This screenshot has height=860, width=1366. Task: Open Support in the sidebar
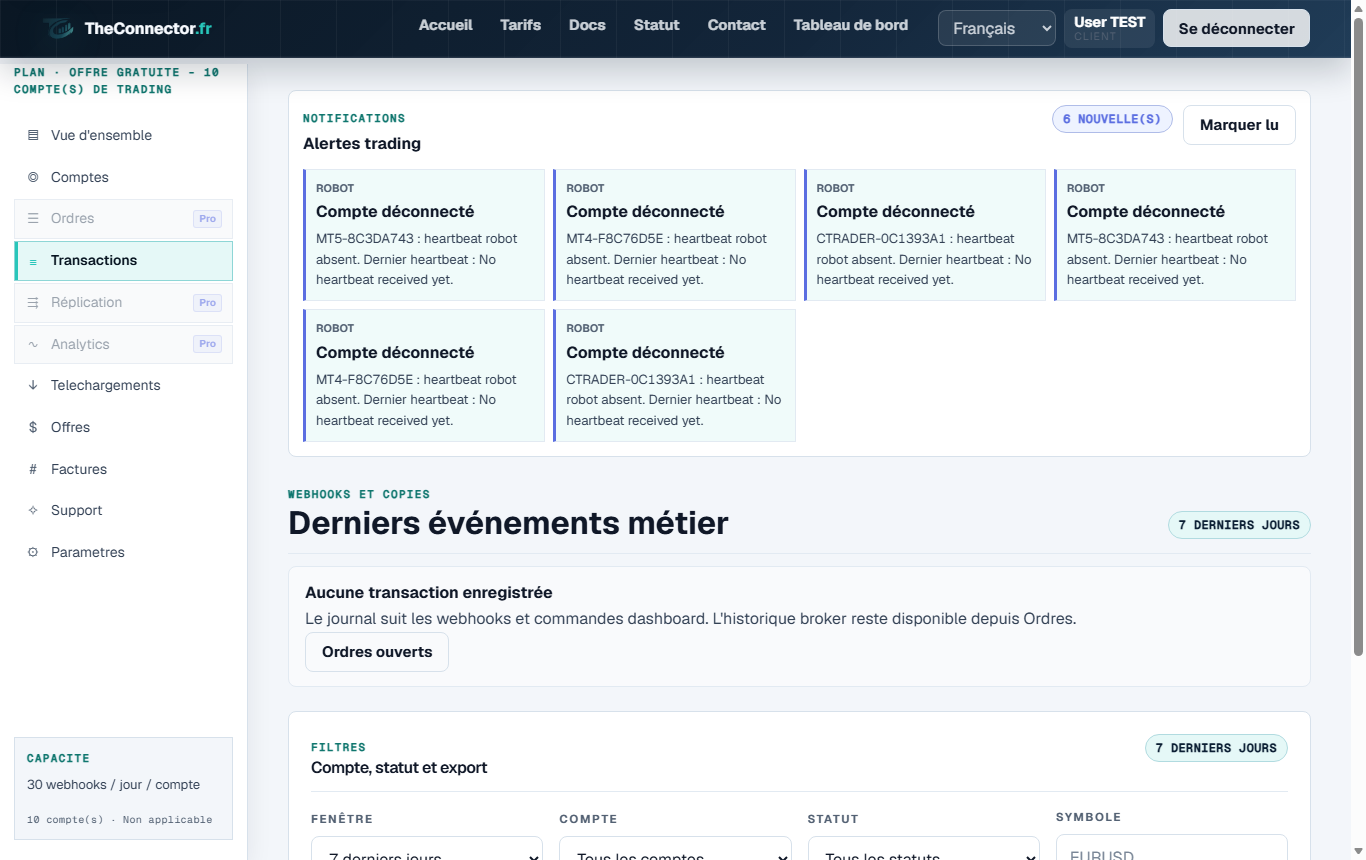click(124, 510)
